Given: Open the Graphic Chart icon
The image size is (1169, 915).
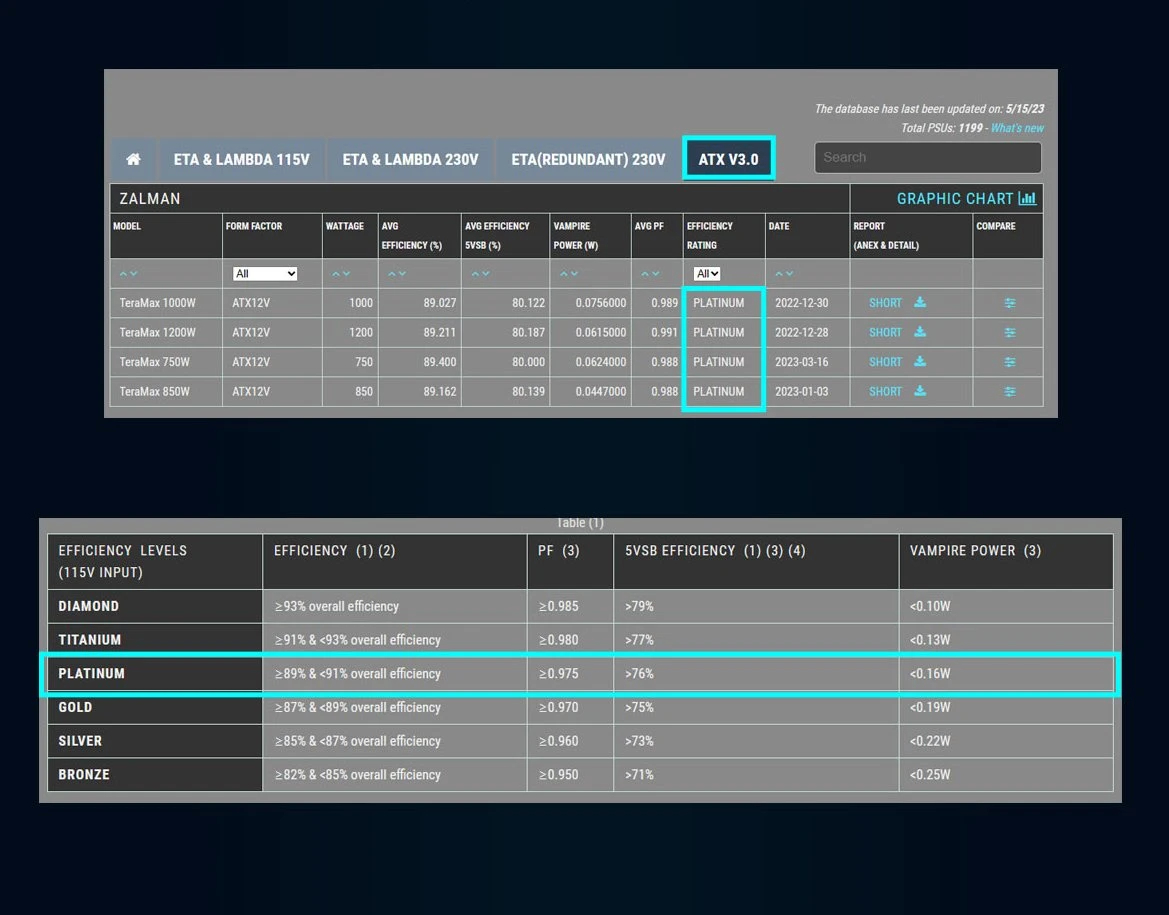Looking at the screenshot, I should click(x=1027, y=199).
